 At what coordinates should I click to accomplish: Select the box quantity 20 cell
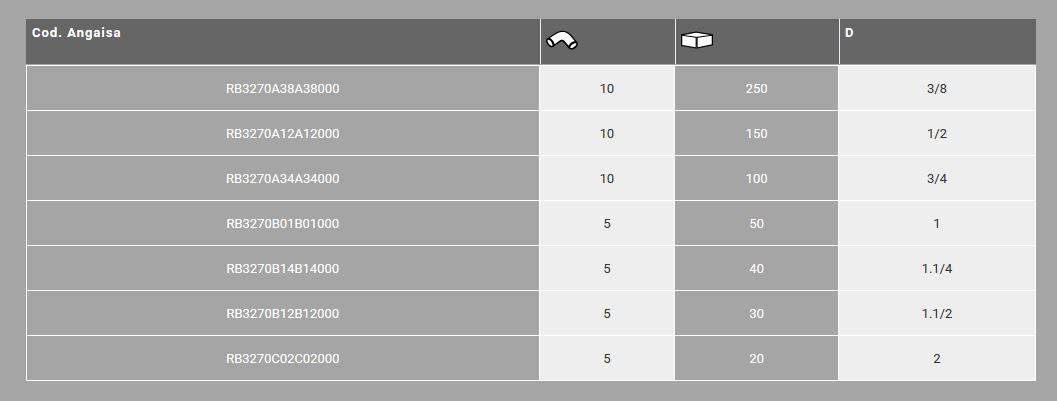pyautogui.click(x=757, y=359)
